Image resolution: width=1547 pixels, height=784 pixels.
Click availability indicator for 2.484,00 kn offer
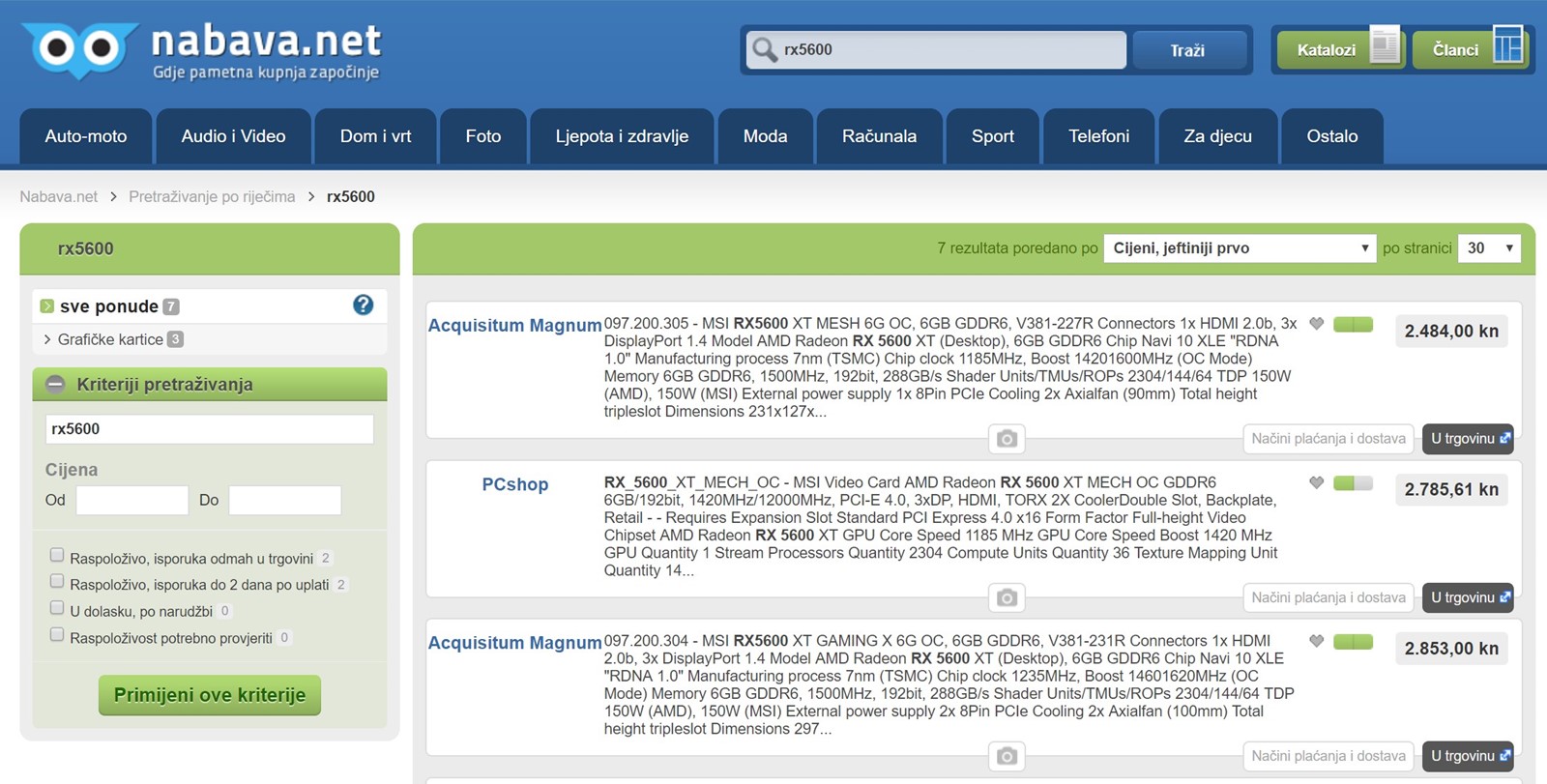tap(1353, 325)
